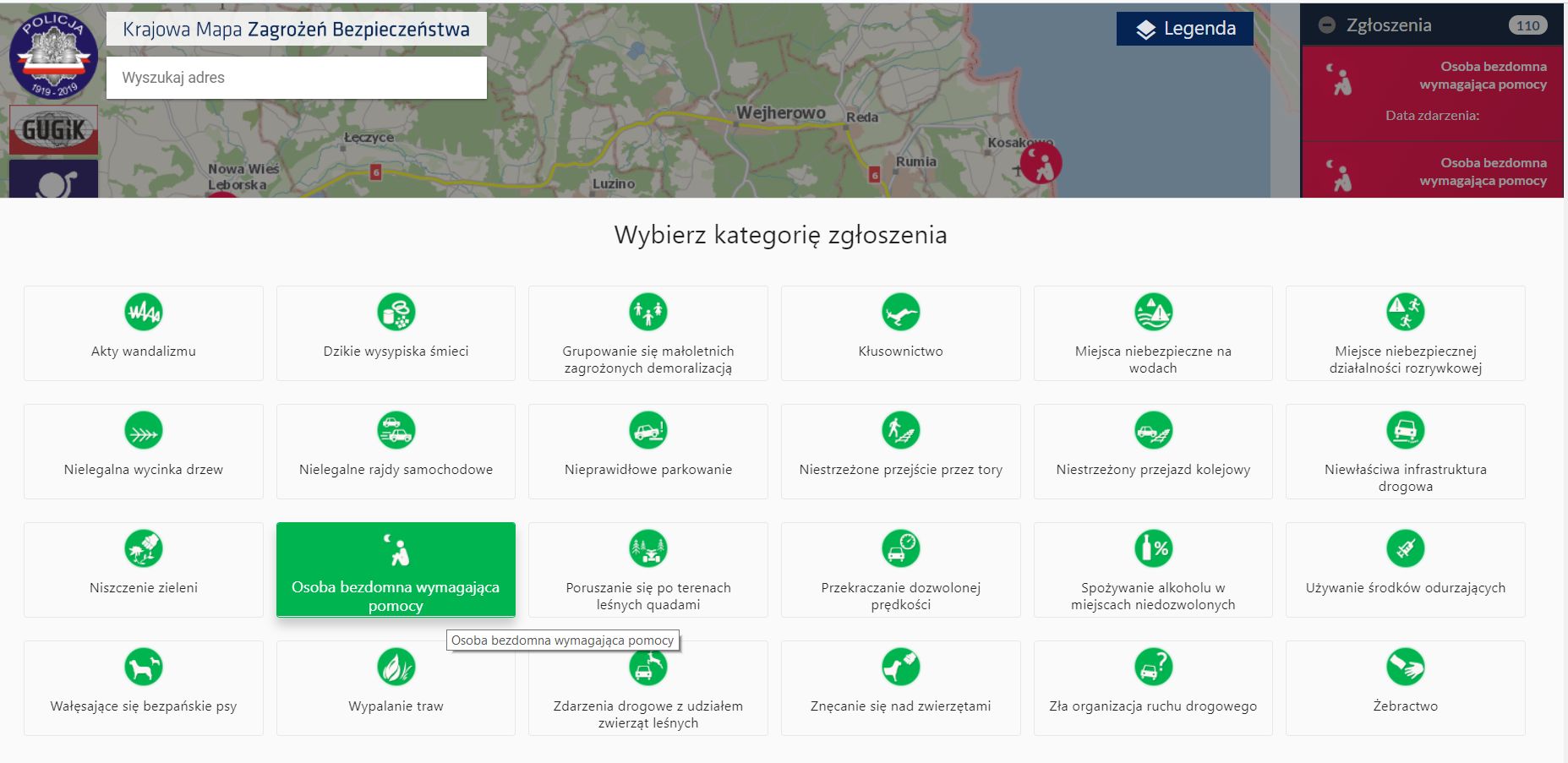The height and width of the screenshot is (763, 1568).
Task: Open first Osoba bezdomna report in list
Action: click(x=1431, y=93)
